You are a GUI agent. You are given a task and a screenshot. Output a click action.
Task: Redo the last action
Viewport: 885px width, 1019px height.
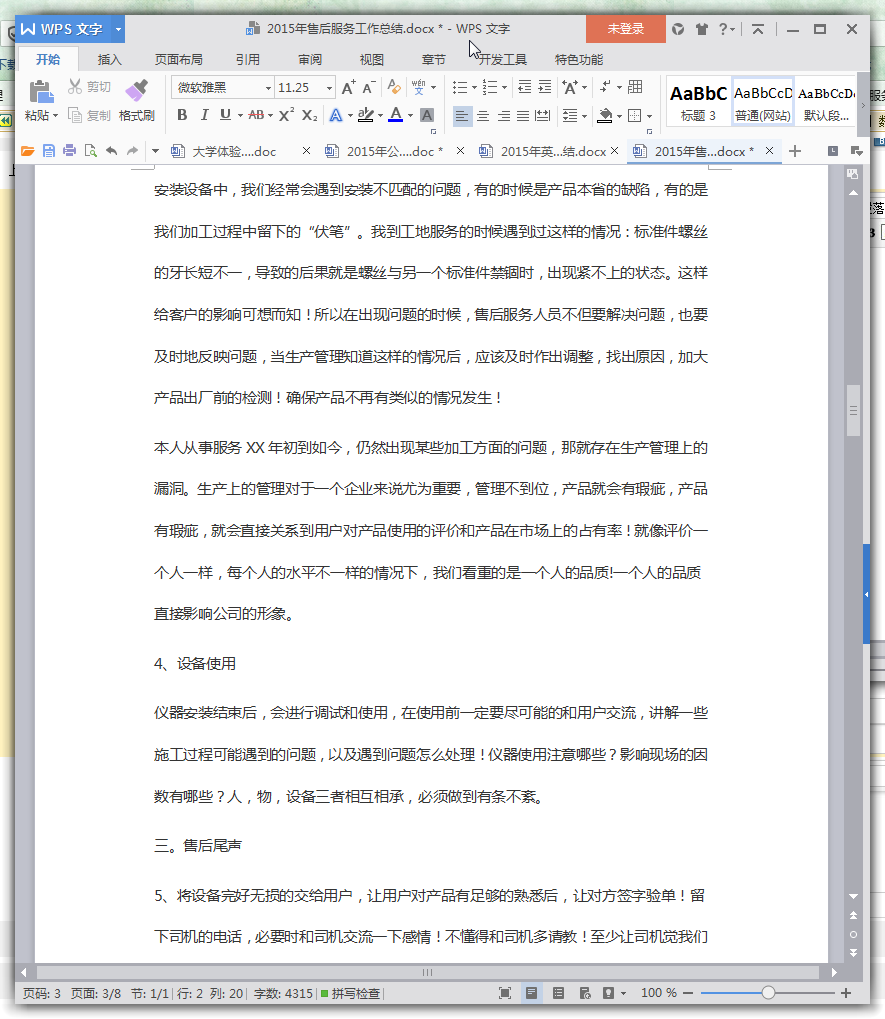133,151
